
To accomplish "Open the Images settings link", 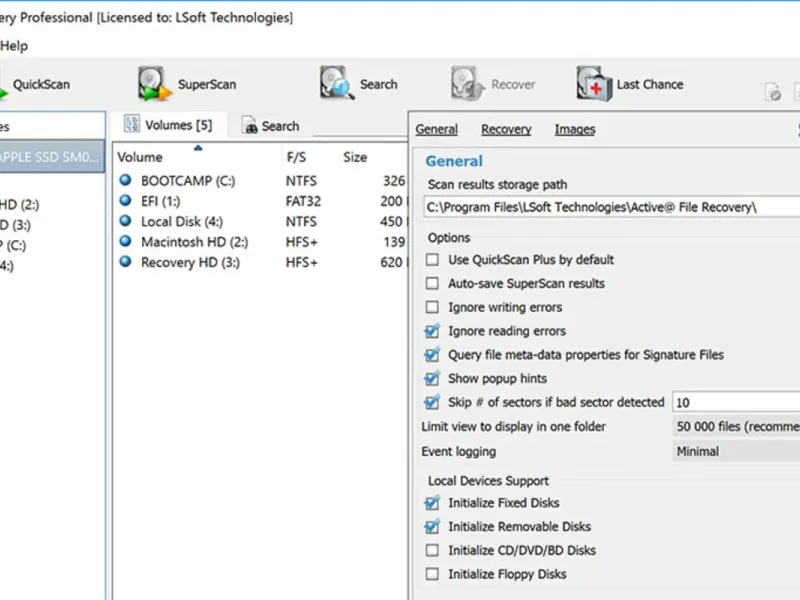I will point(575,130).
